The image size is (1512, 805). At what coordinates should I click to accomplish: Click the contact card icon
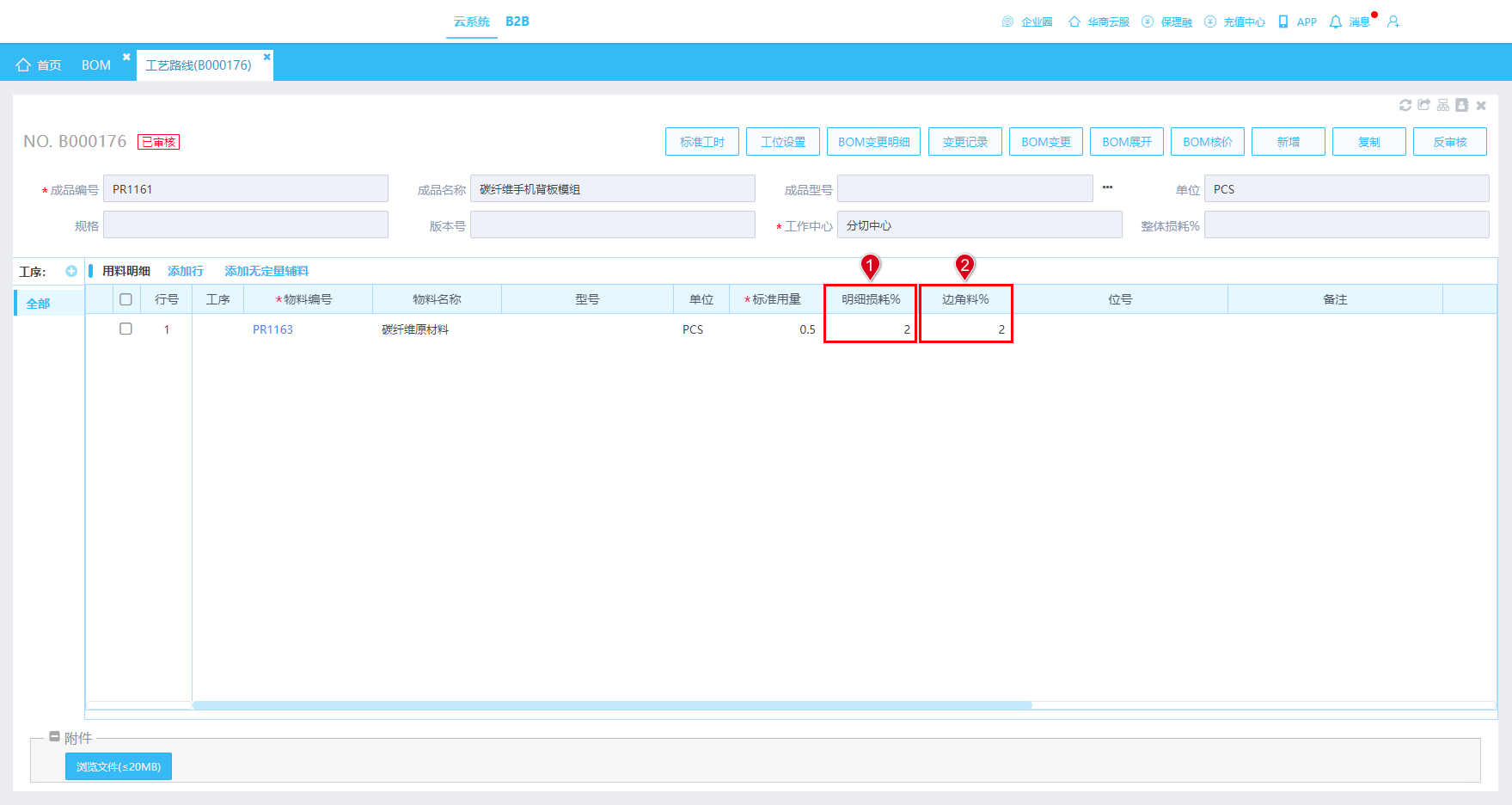point(1462,105)
